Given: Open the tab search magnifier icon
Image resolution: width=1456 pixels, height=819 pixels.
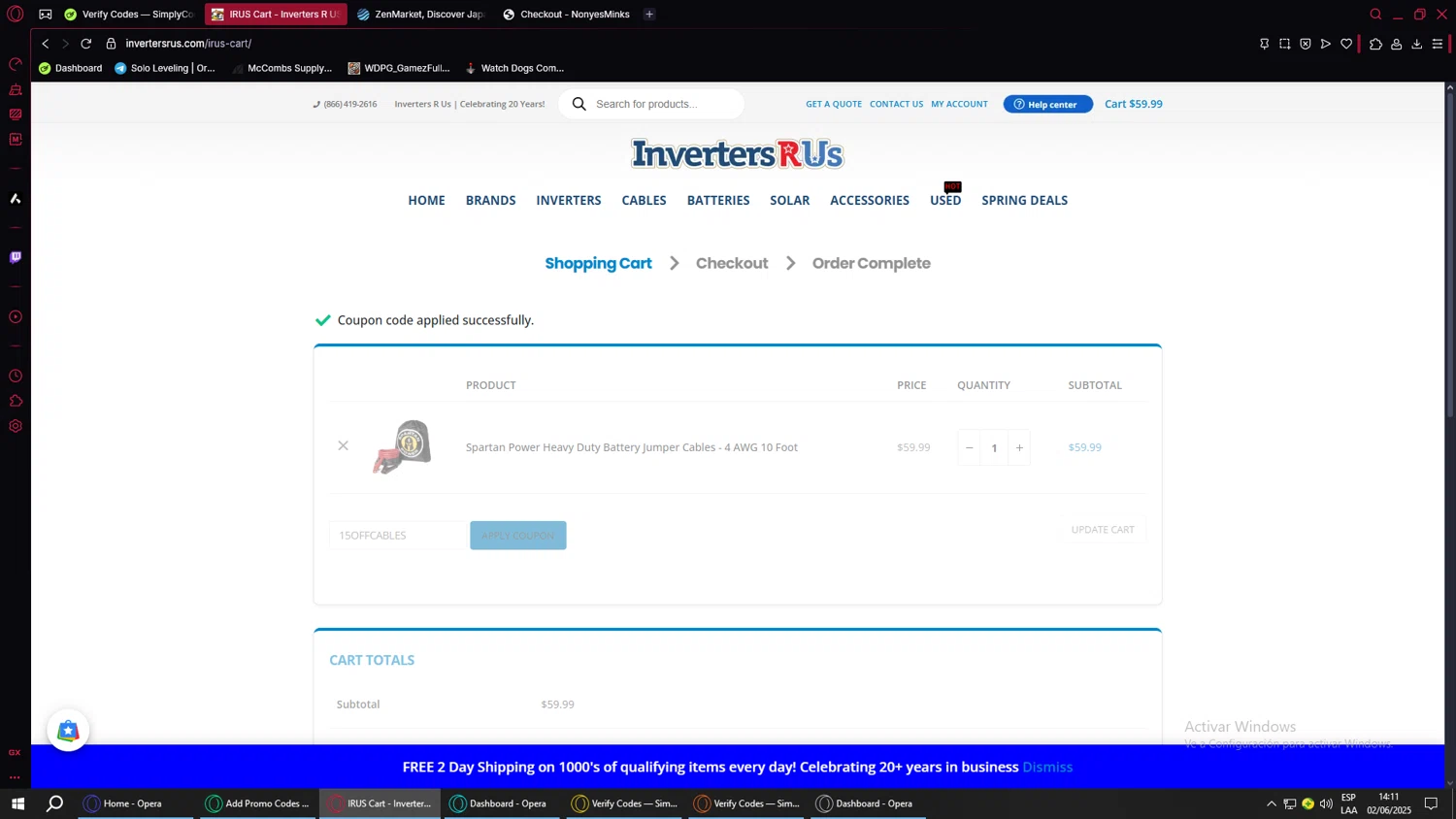Looking at the screenshot, I should [1375, 15].
